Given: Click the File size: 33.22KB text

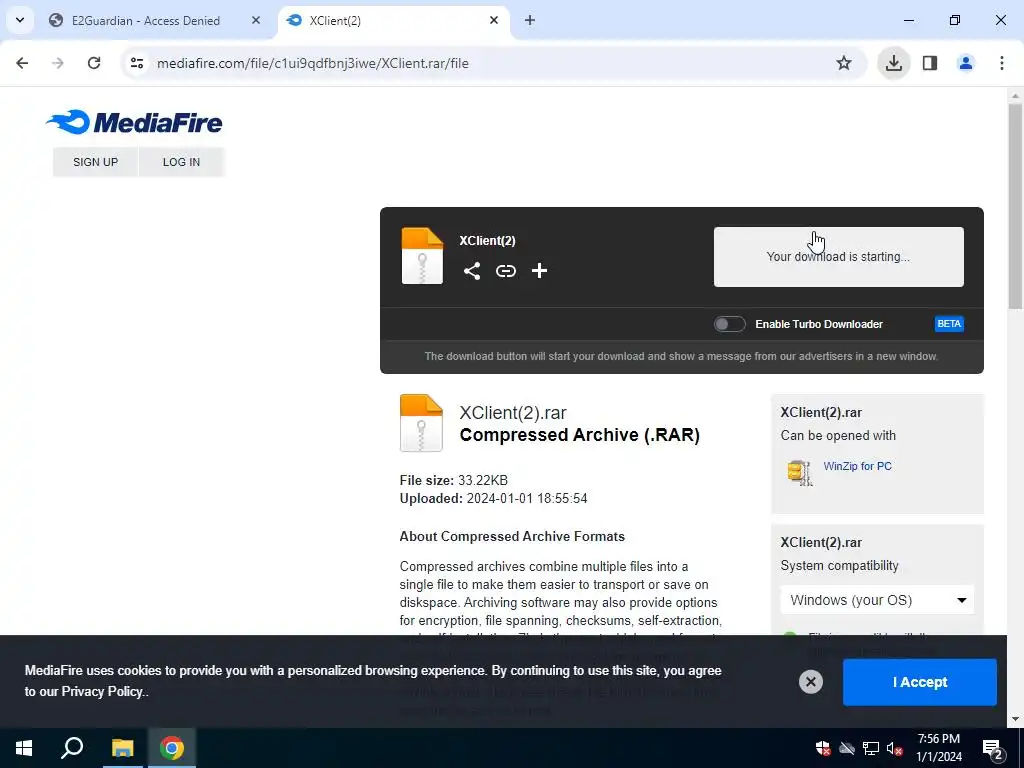Looking at the screenshot, I should click(x=454, y=481).
